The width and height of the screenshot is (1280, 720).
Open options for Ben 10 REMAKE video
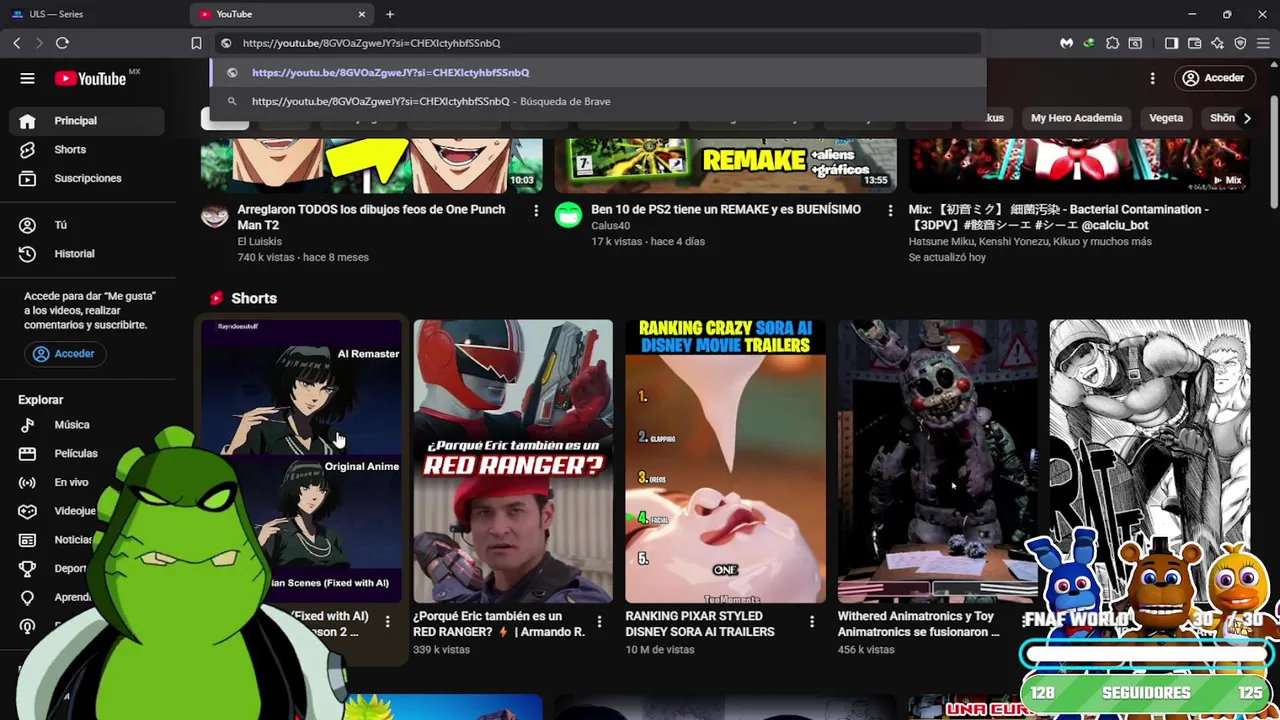(x=890, y=211)
